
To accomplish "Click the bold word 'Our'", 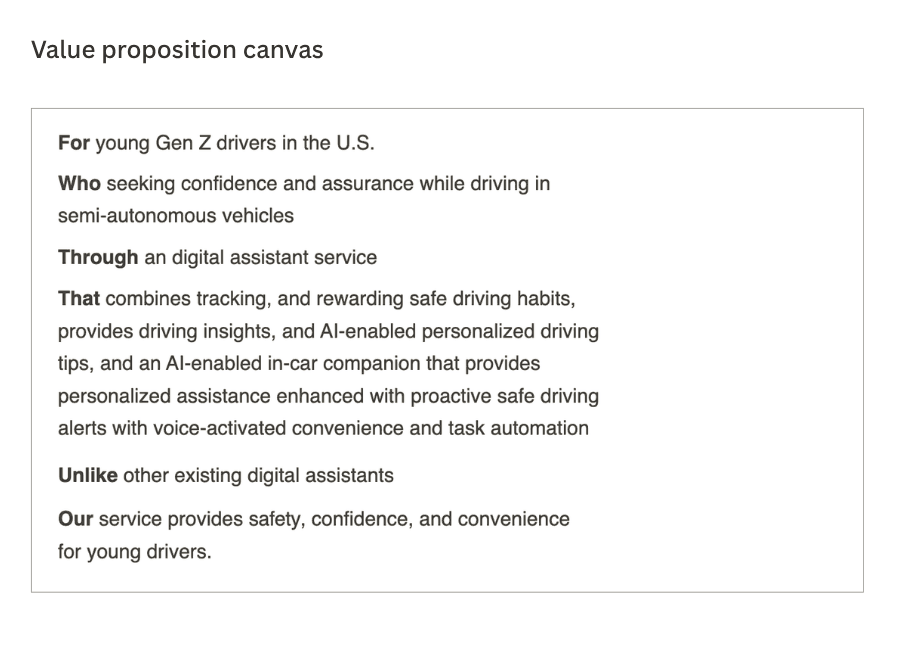I will [x=75, y=519].
